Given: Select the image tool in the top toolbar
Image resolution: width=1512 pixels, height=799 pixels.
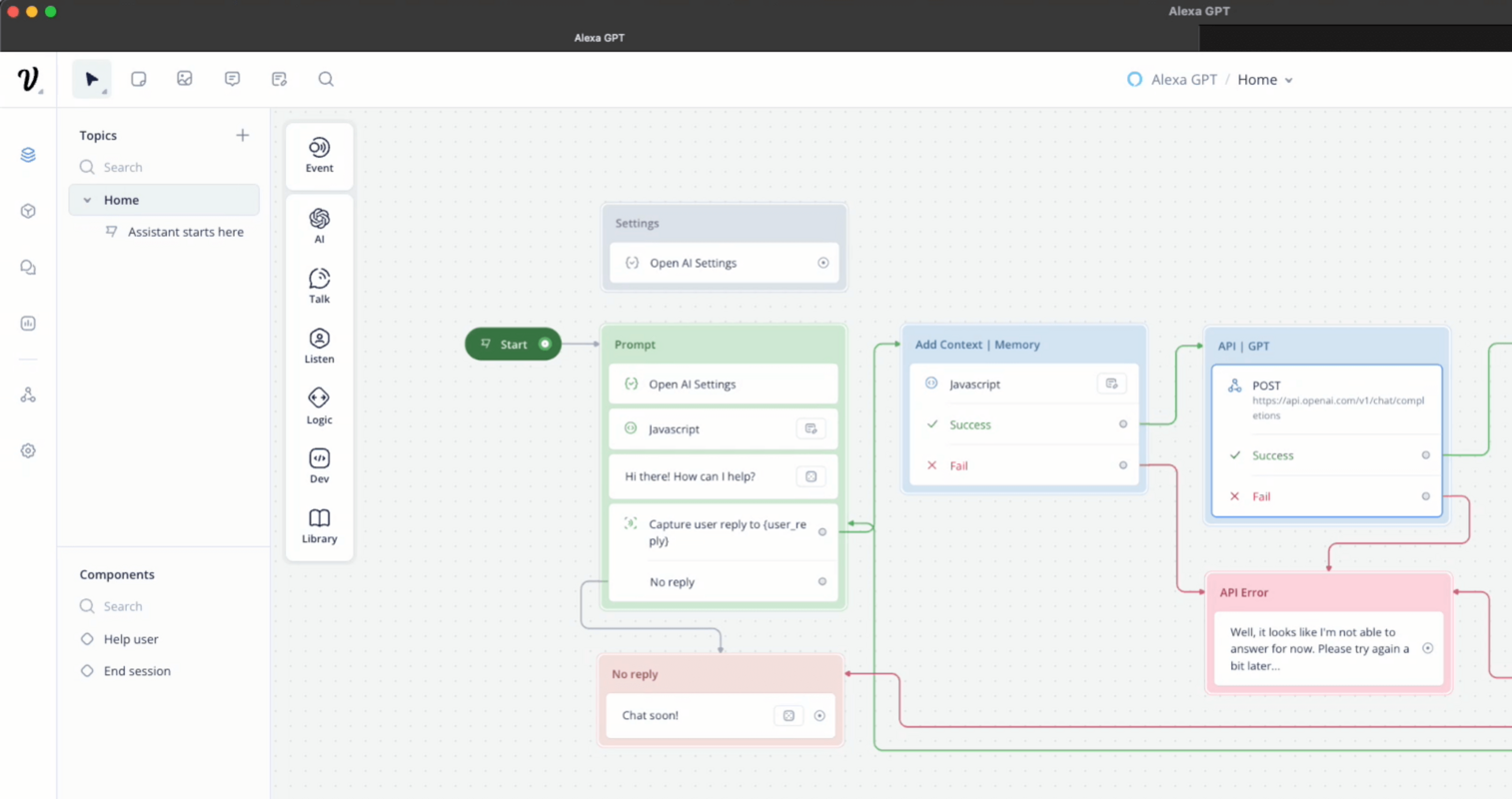Looking at the screenshot, I should point(185,79).
